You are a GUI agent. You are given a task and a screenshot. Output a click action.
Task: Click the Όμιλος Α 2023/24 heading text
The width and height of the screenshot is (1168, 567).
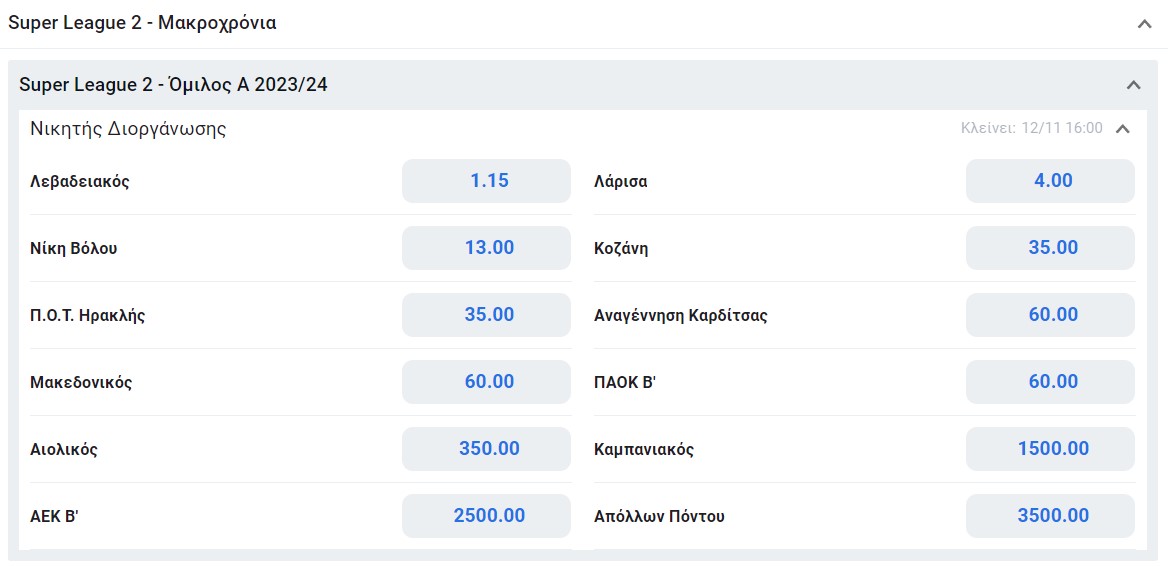click(x=174, y=85)
